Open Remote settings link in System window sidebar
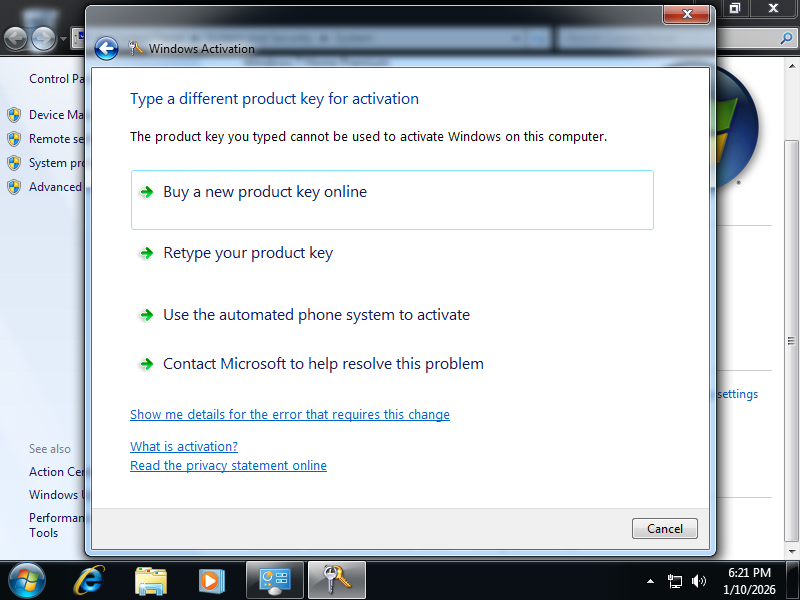The height and width of the screenshot is (600, 800). coord(56,139)
